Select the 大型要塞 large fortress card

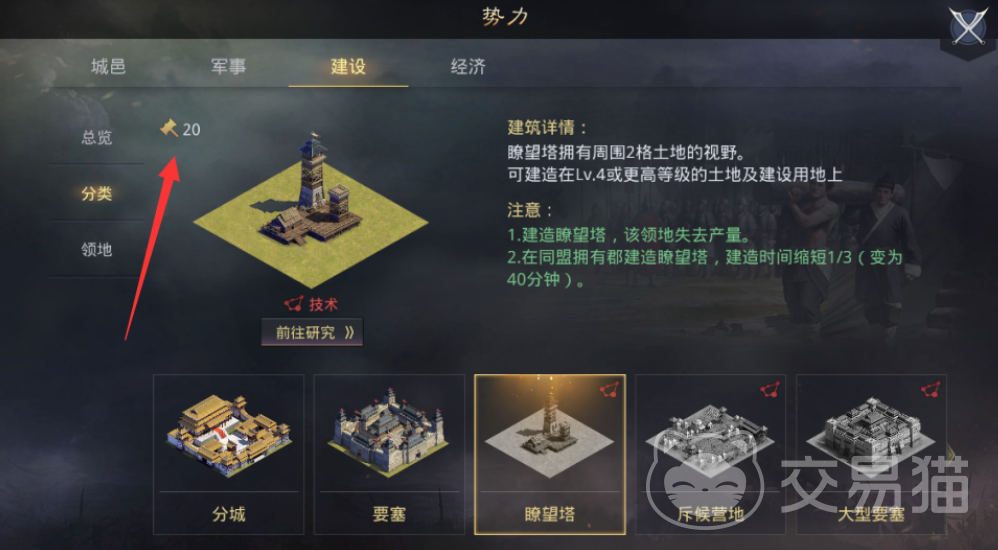[x=871, y=455]
